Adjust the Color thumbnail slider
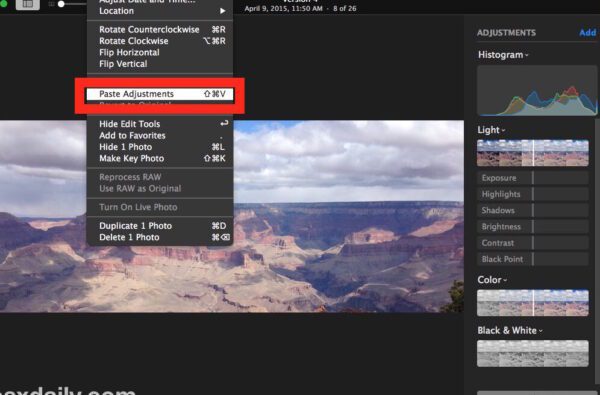 [533, 303]
